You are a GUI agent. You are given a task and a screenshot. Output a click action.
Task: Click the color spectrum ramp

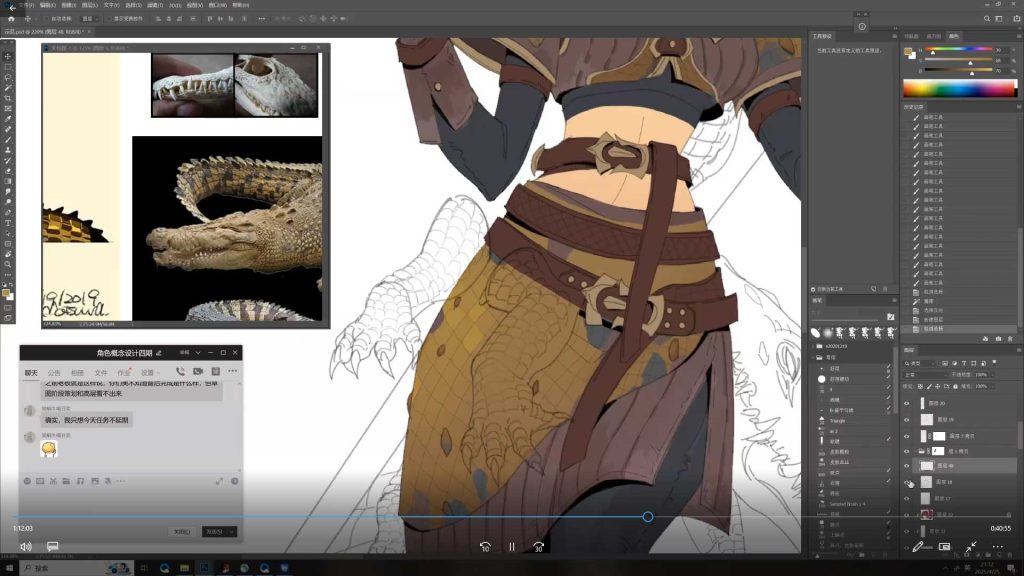[958, 88]
